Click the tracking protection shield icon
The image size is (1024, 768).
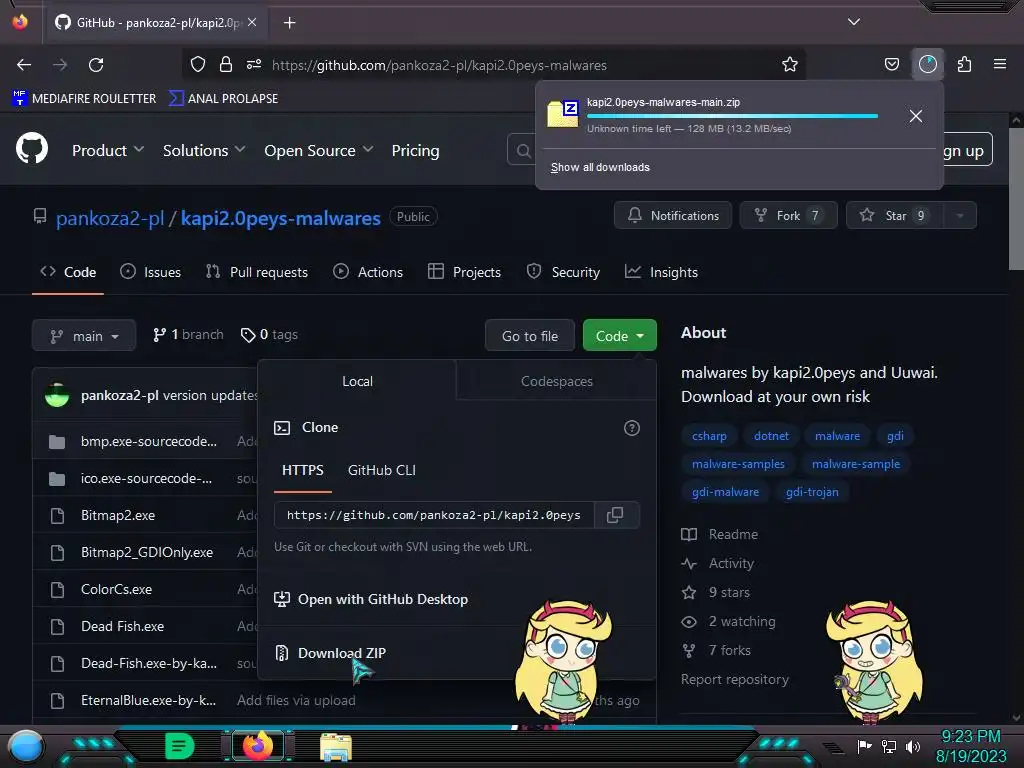[198, 64]
